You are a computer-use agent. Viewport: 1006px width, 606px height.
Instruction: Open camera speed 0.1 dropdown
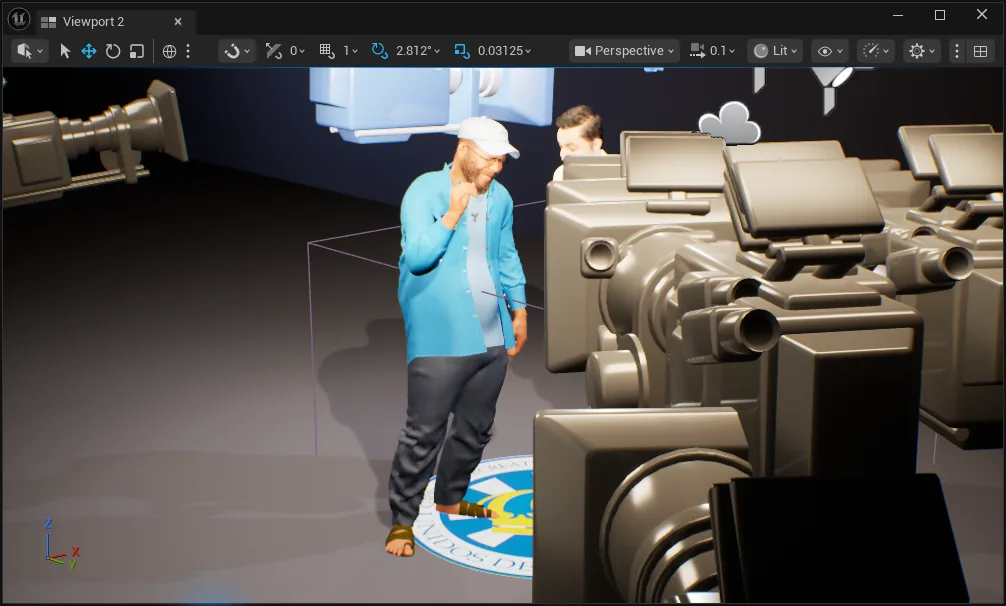pyautogui.click(x=722, y=51)
